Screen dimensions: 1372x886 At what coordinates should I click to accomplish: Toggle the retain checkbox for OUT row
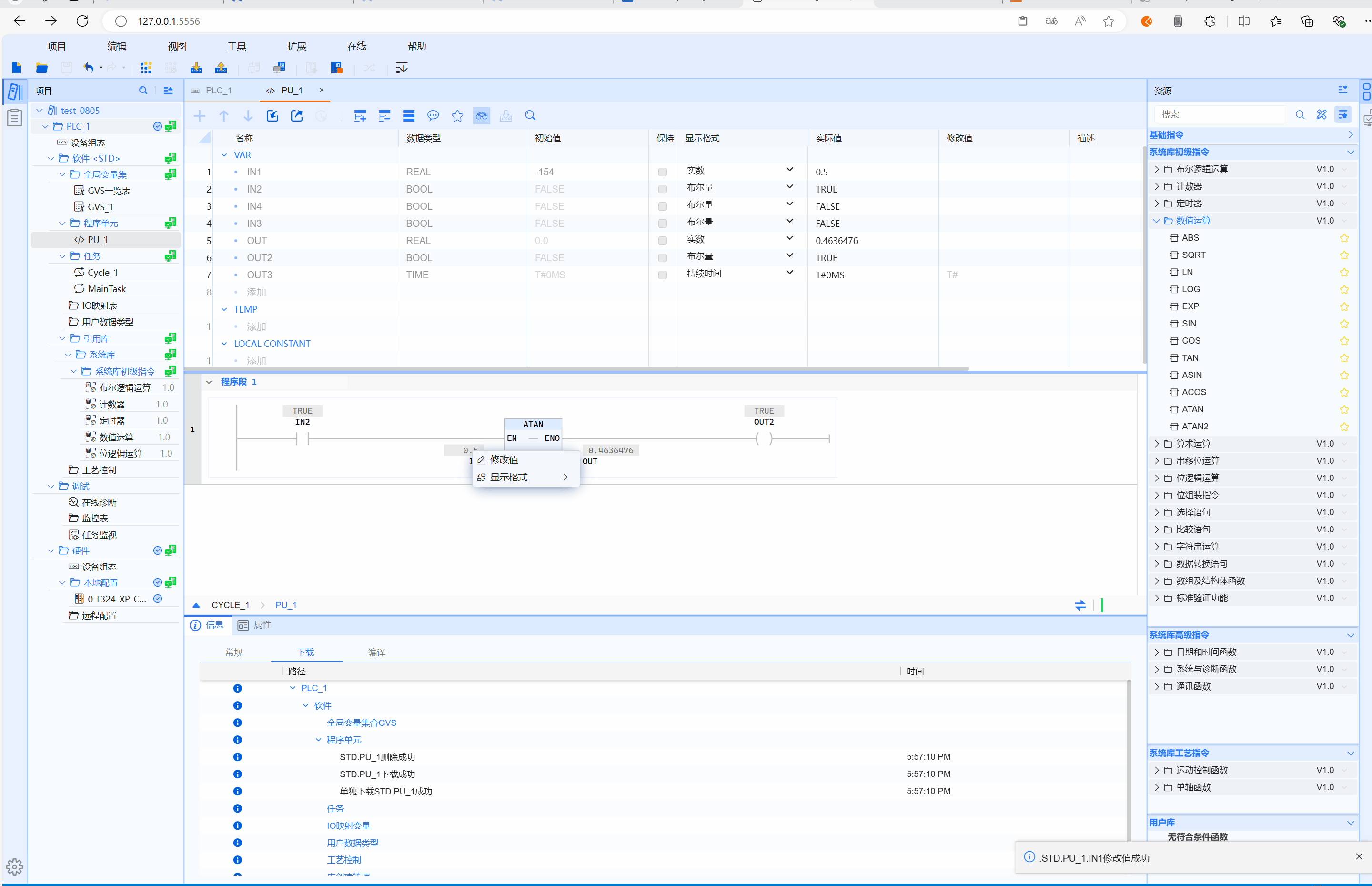pos(663,241)
